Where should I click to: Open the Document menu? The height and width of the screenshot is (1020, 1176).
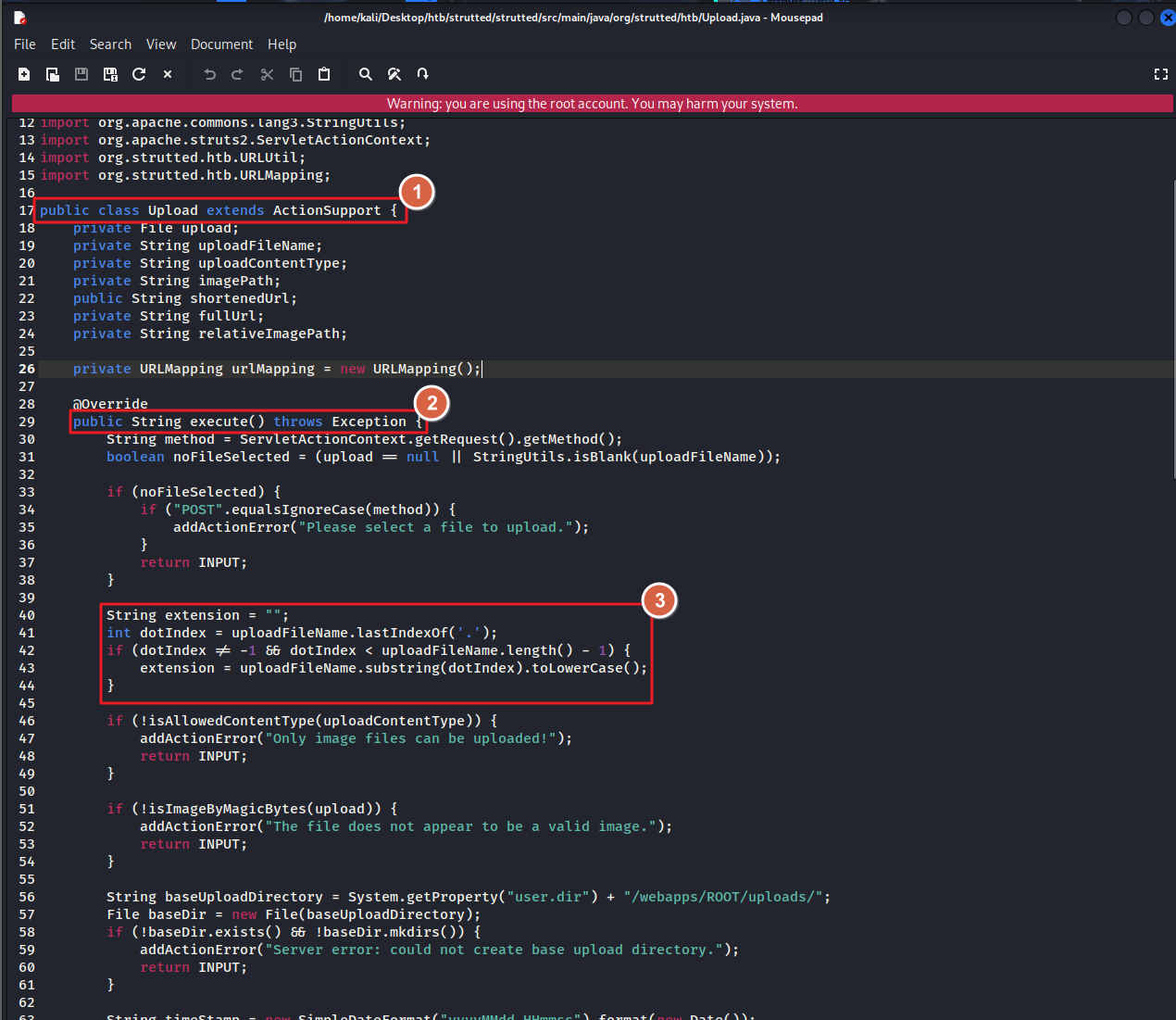tap(221, 44)
